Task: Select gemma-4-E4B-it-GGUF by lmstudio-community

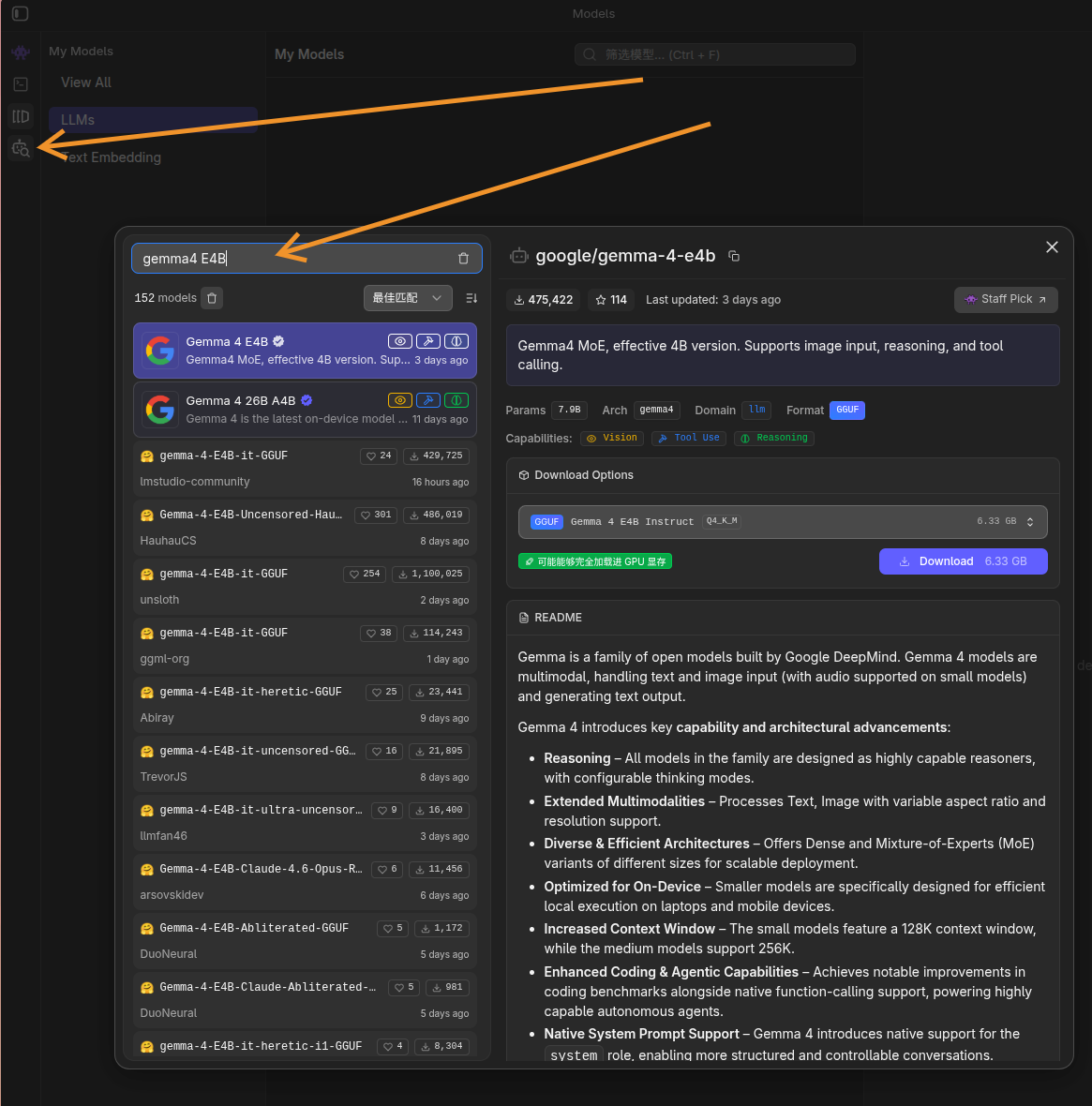Action: (305, 469)
